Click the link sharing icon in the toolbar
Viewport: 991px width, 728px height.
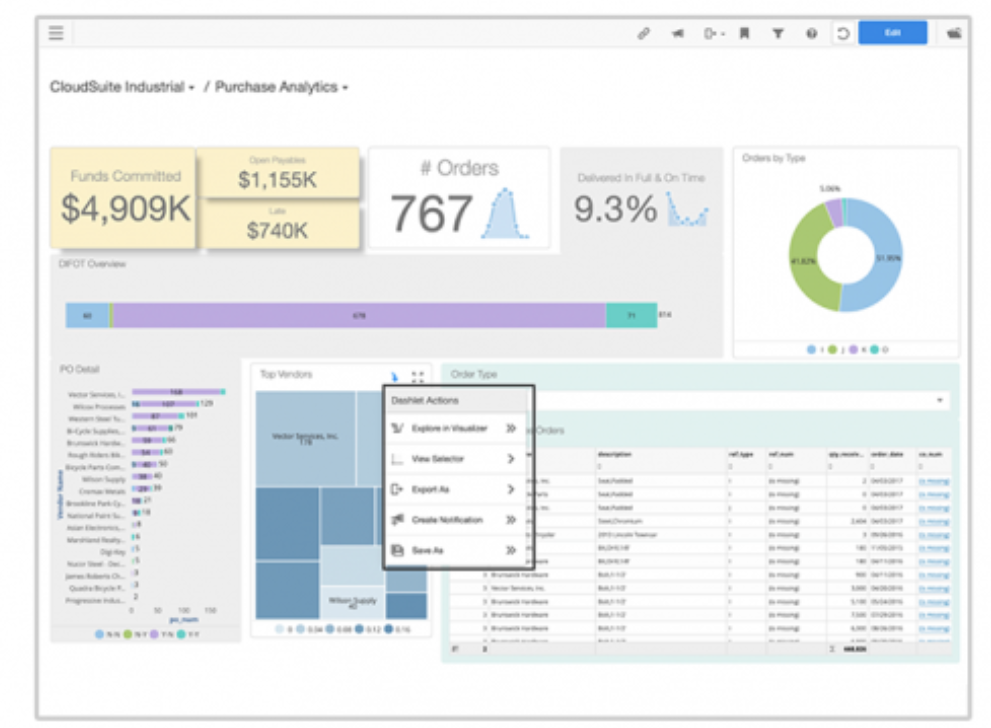[643, 32]
